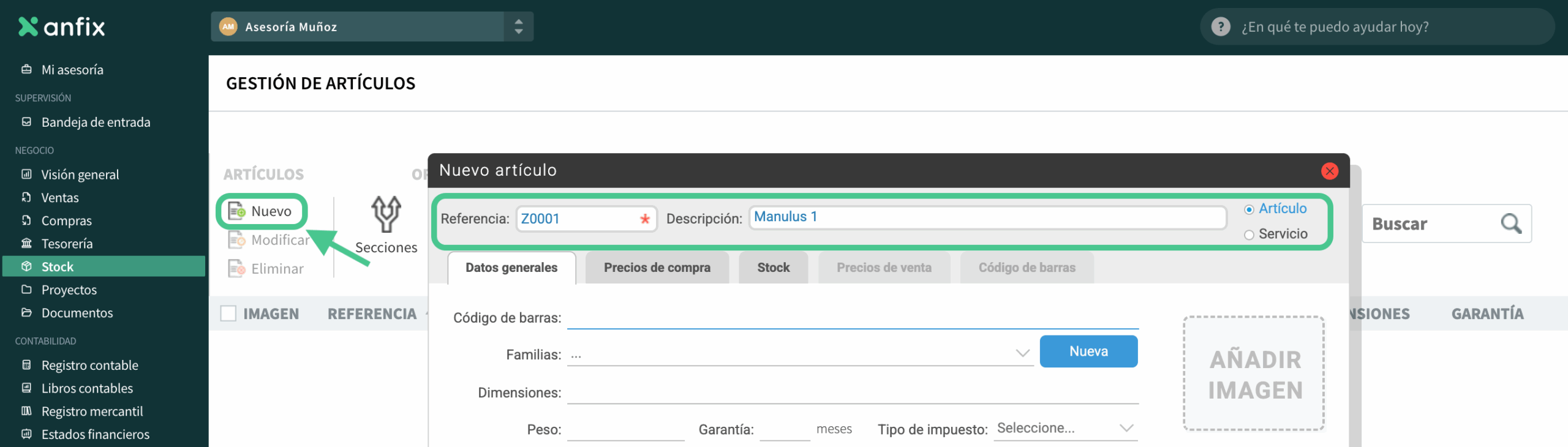
Task: Open the Asesoría Muñoz company selector
Action: coord(371,27)
